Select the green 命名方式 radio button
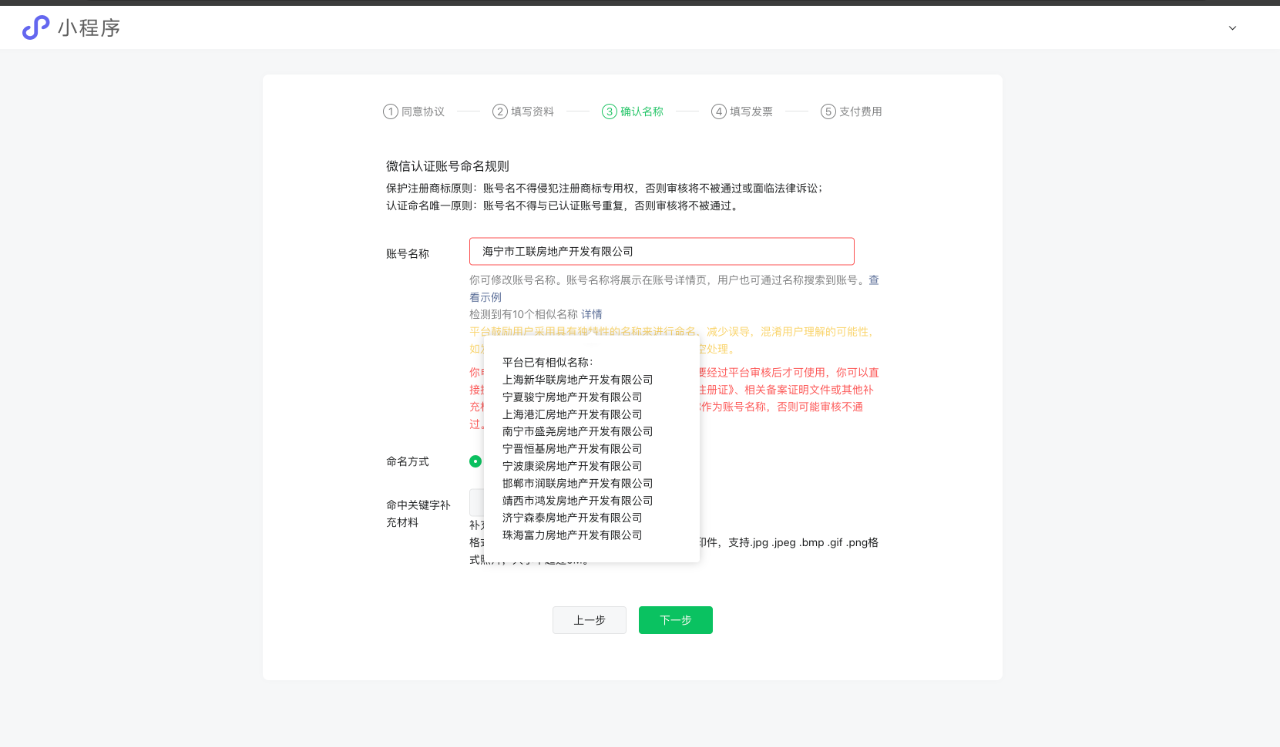The height and width of the screenshot is (747, 1280). (x=475, y=461)
